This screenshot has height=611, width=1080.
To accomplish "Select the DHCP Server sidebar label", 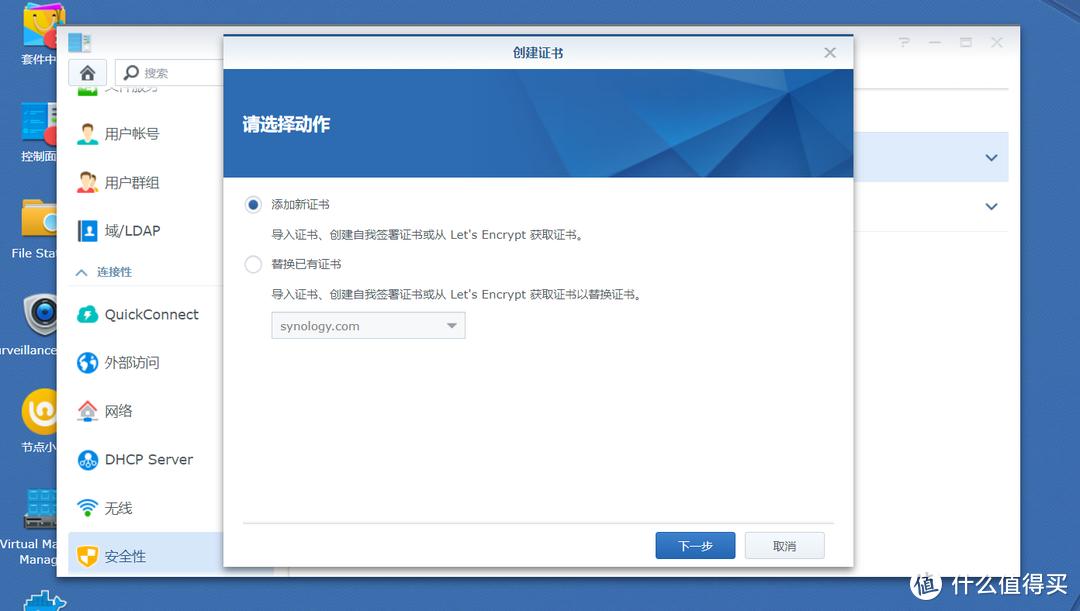I will pyautogui.click(x=149, y=459).
